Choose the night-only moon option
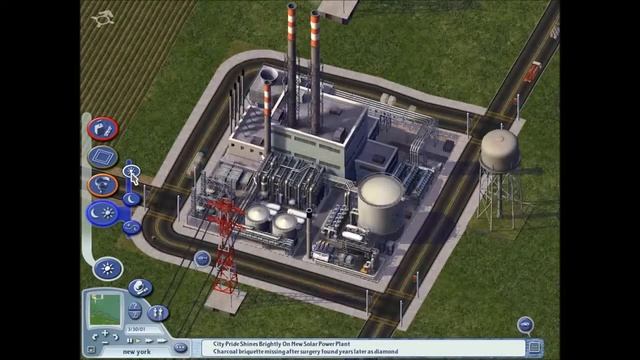 131,199
